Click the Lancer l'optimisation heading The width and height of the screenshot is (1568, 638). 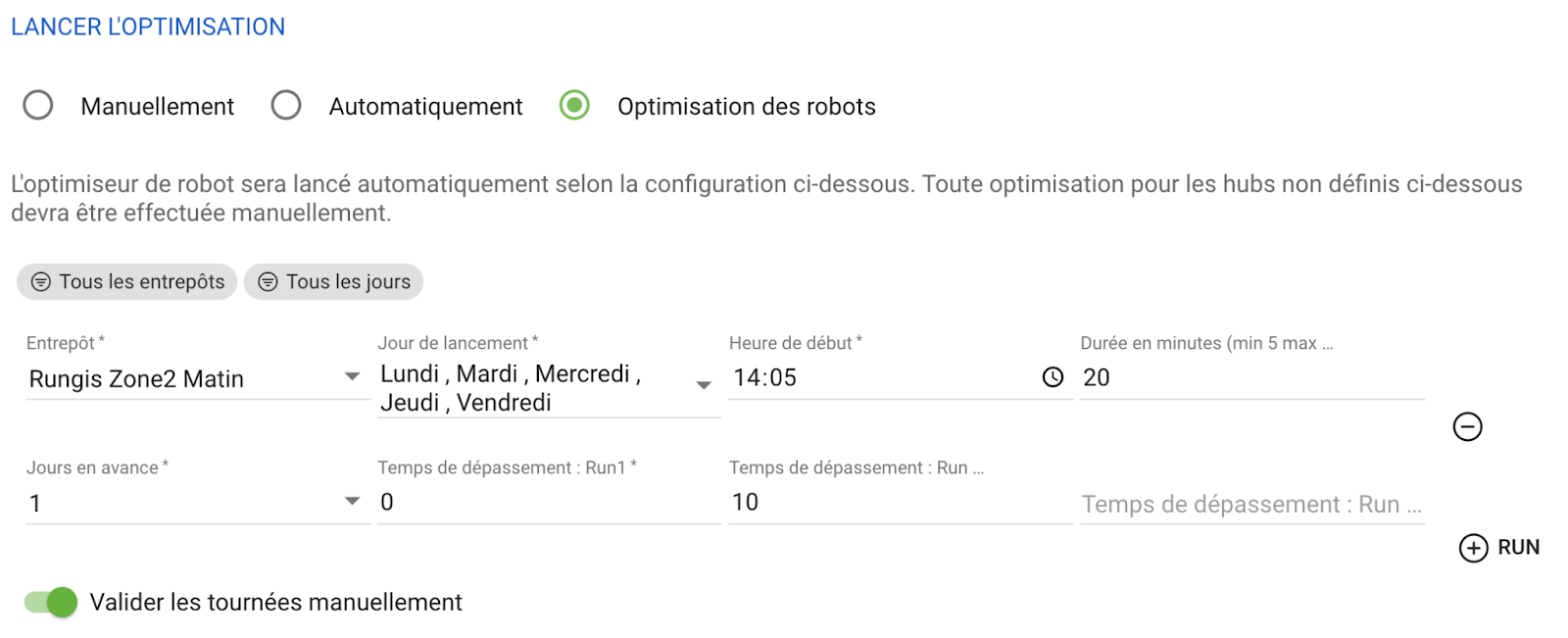(148, 26)
